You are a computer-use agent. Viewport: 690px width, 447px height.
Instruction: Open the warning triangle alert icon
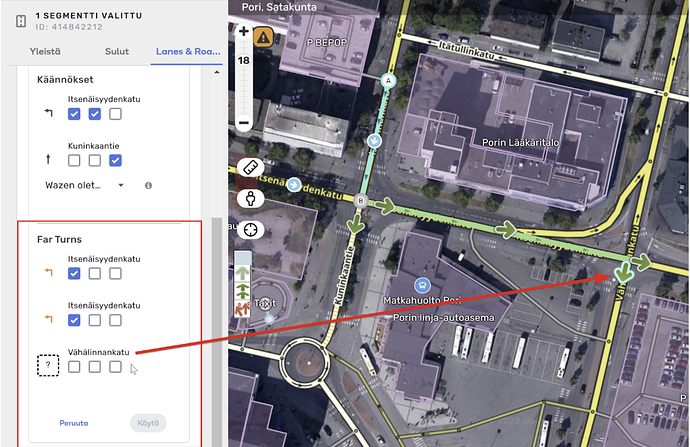(263, 37)
